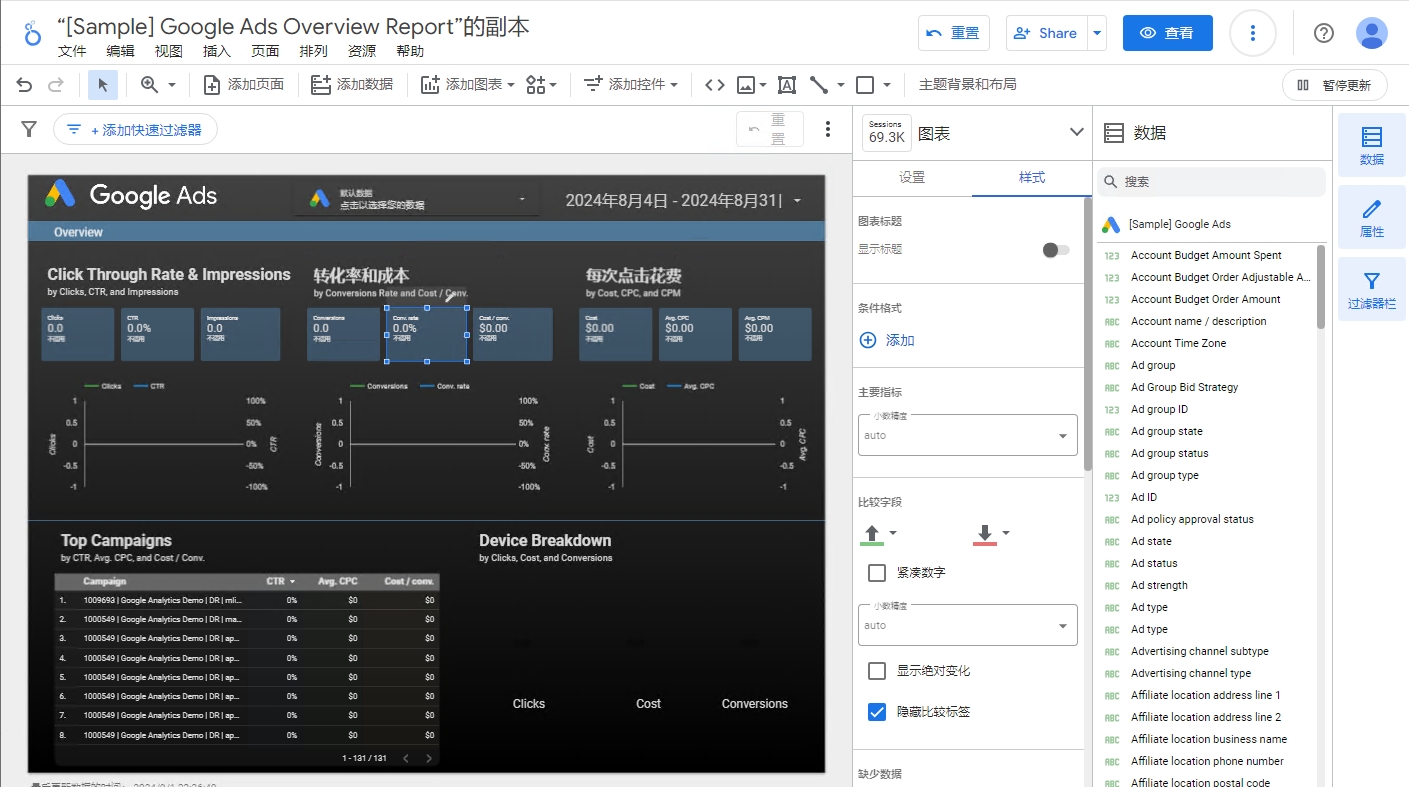Click the 重置 button in header
Screen dimensions: 1409x787
click(953, 33)
